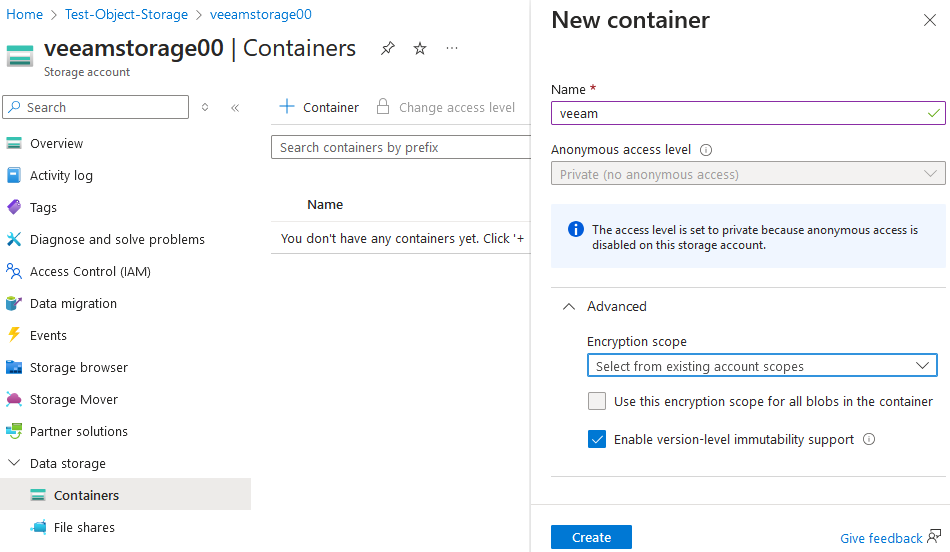Image resolution: width=950 pixels, height=552 pixels.
Task: Click the plus icon to add a container
Action: tap(287, 107)
